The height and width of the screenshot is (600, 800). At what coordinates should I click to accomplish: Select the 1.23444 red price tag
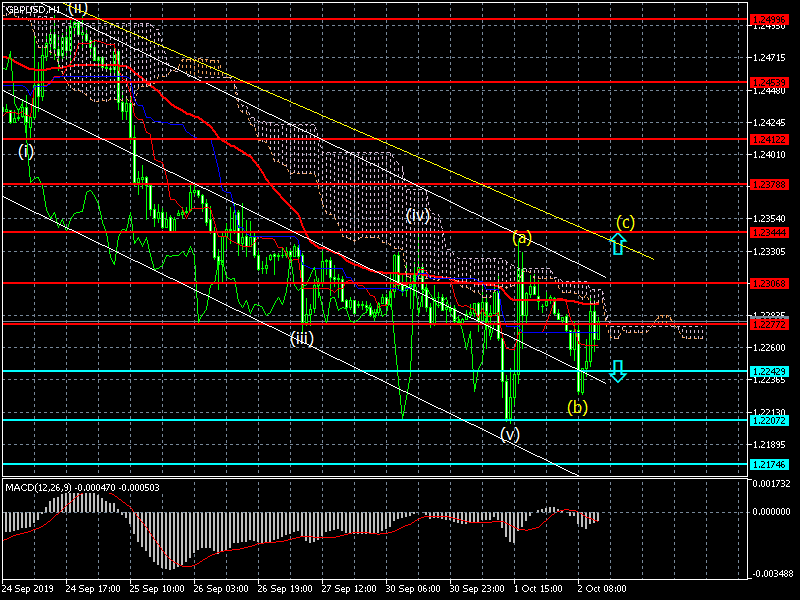(x=769, y=232)
